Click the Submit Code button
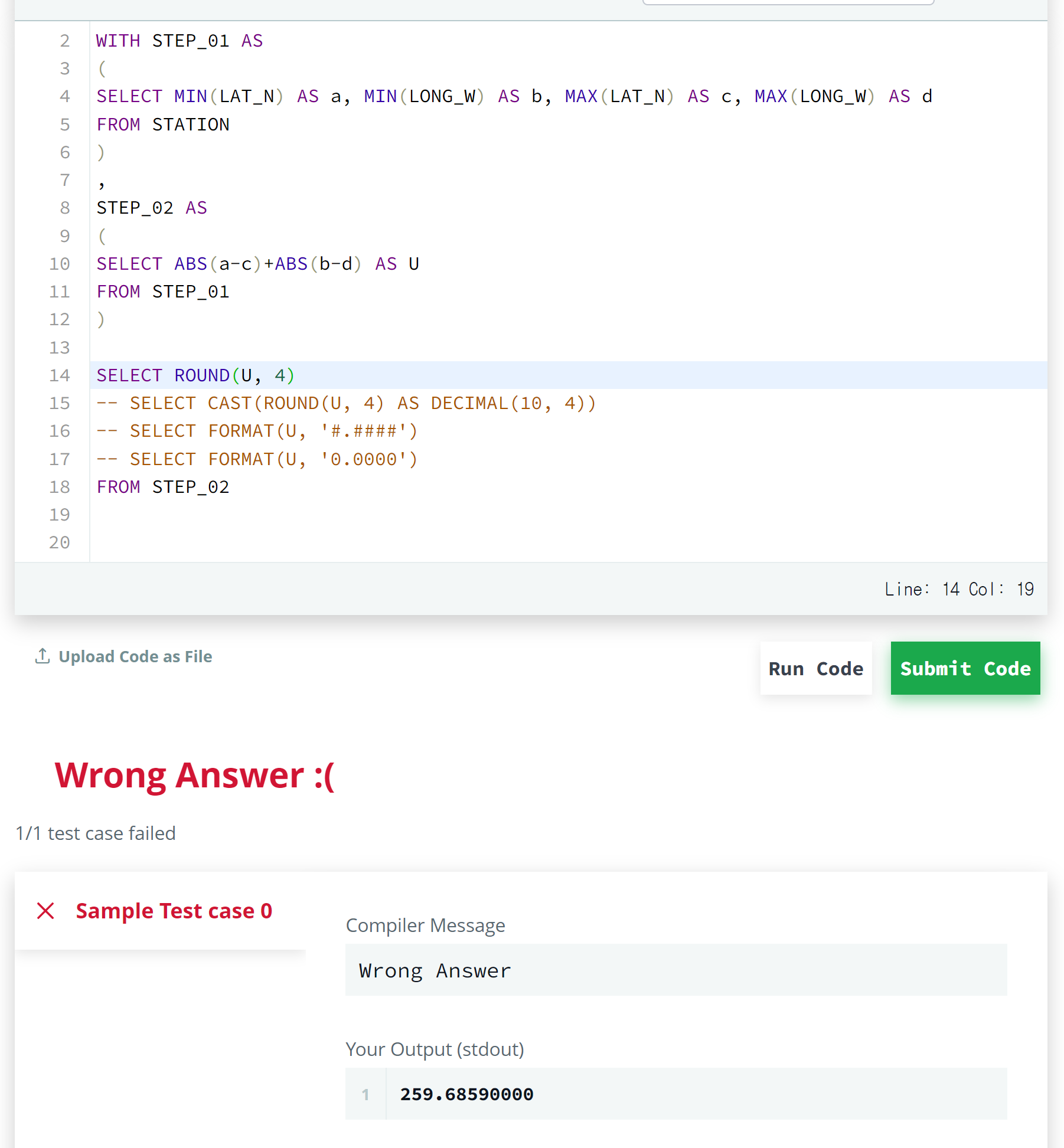The width and height of the screenshot is (1064, 1148). pyautogui.click(x=965, y=668)
